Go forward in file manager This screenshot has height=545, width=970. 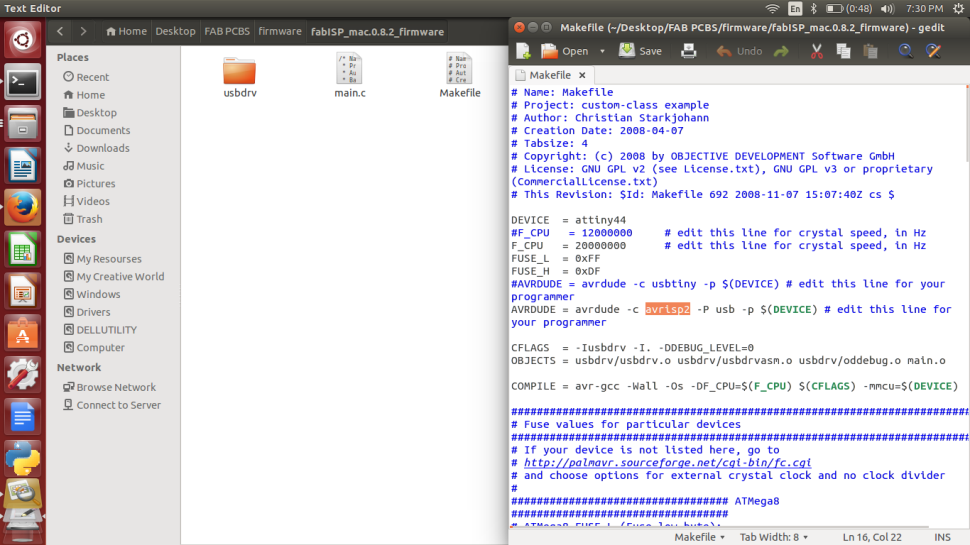[x=83, y=31]
